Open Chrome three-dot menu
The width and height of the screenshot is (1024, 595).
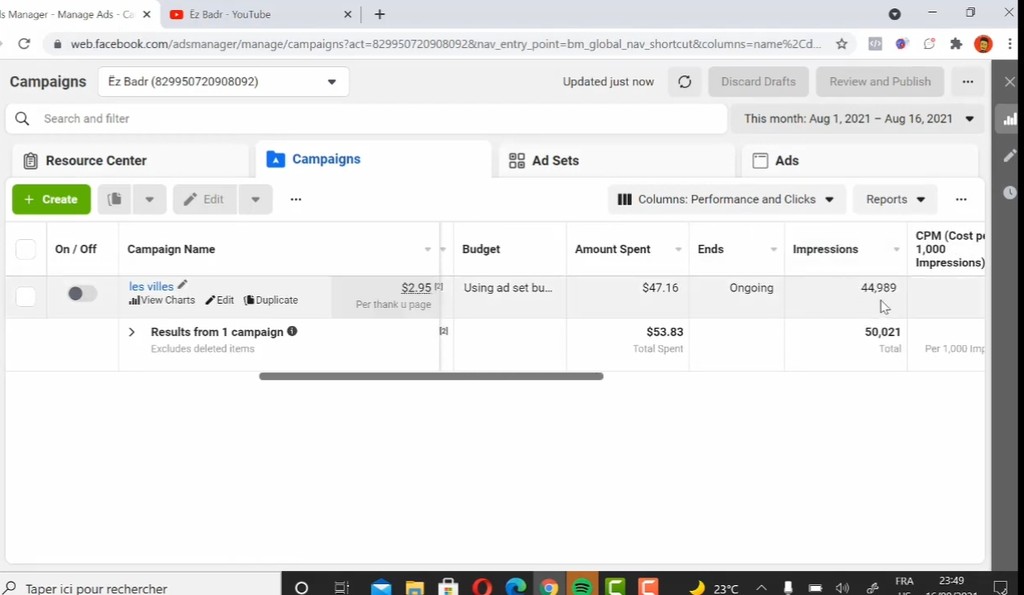[1010, 44]
